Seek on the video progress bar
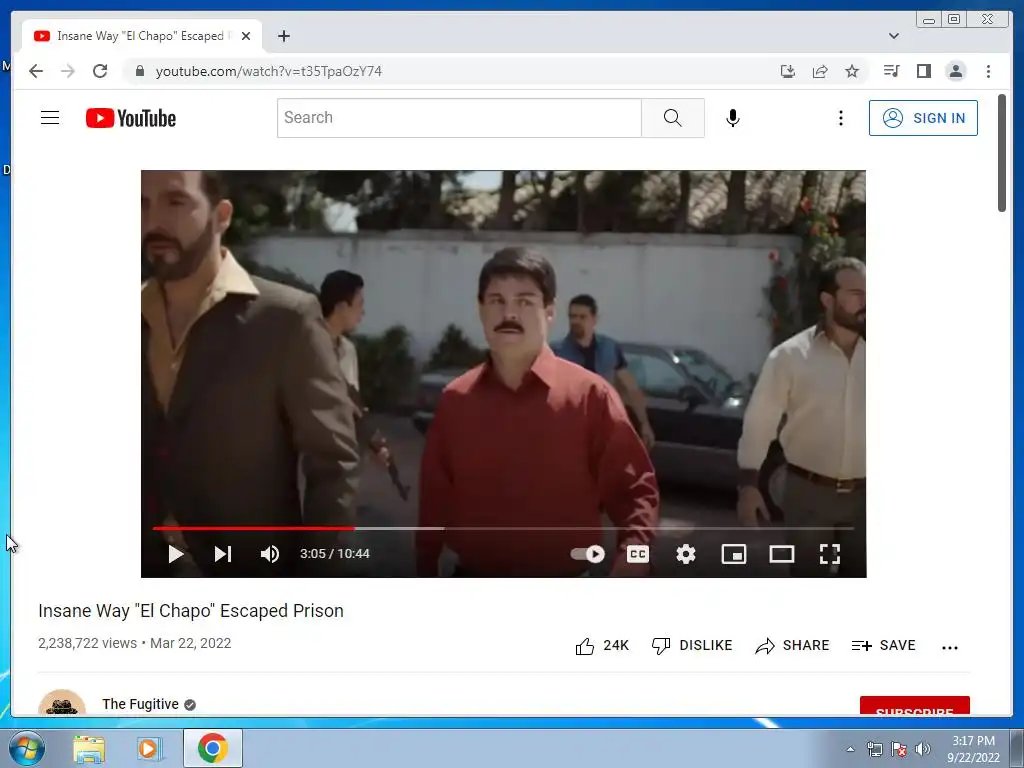The height and width of the screenshot is (768, 1024). tap(503, 528)
